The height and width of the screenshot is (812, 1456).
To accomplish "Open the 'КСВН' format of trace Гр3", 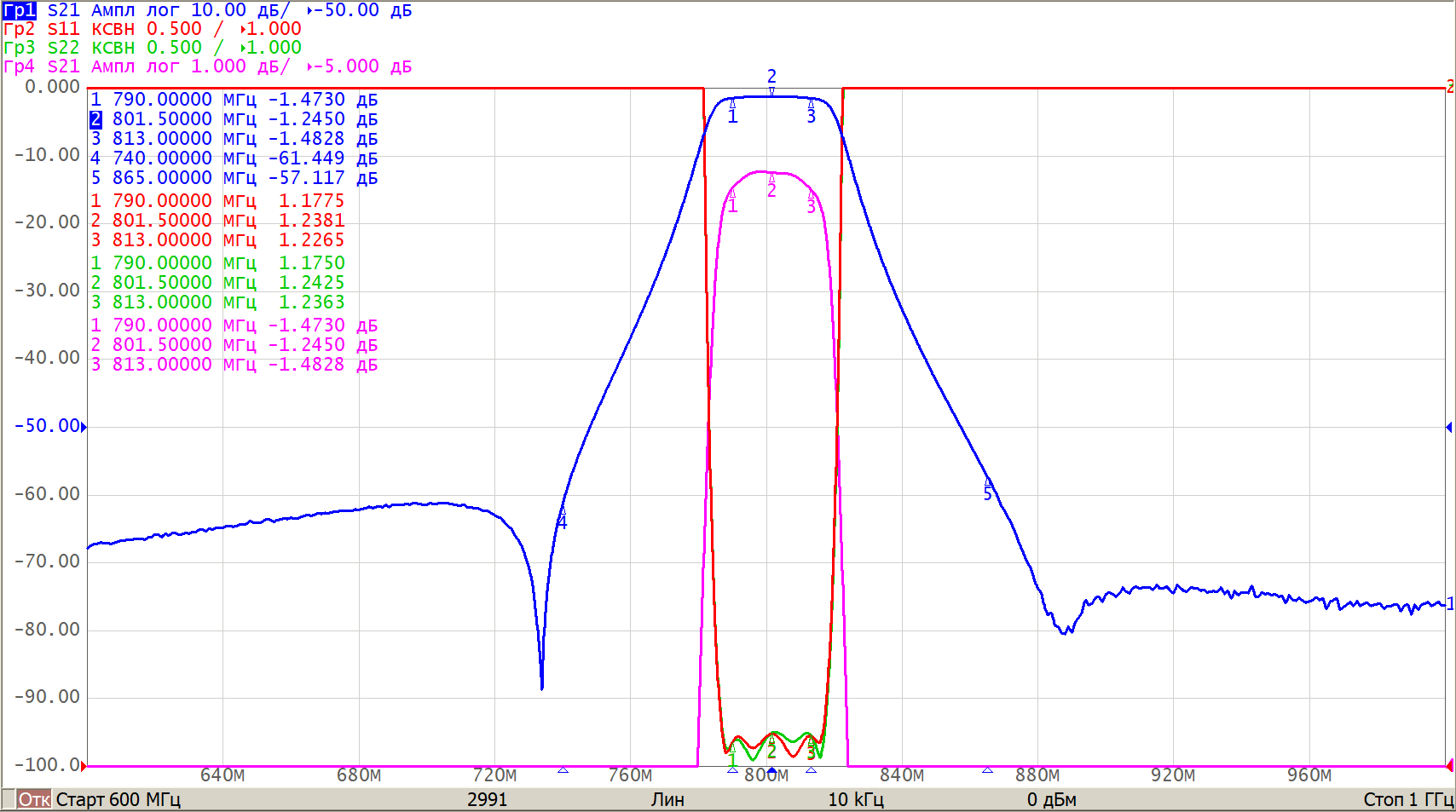I will coord(113,48).
